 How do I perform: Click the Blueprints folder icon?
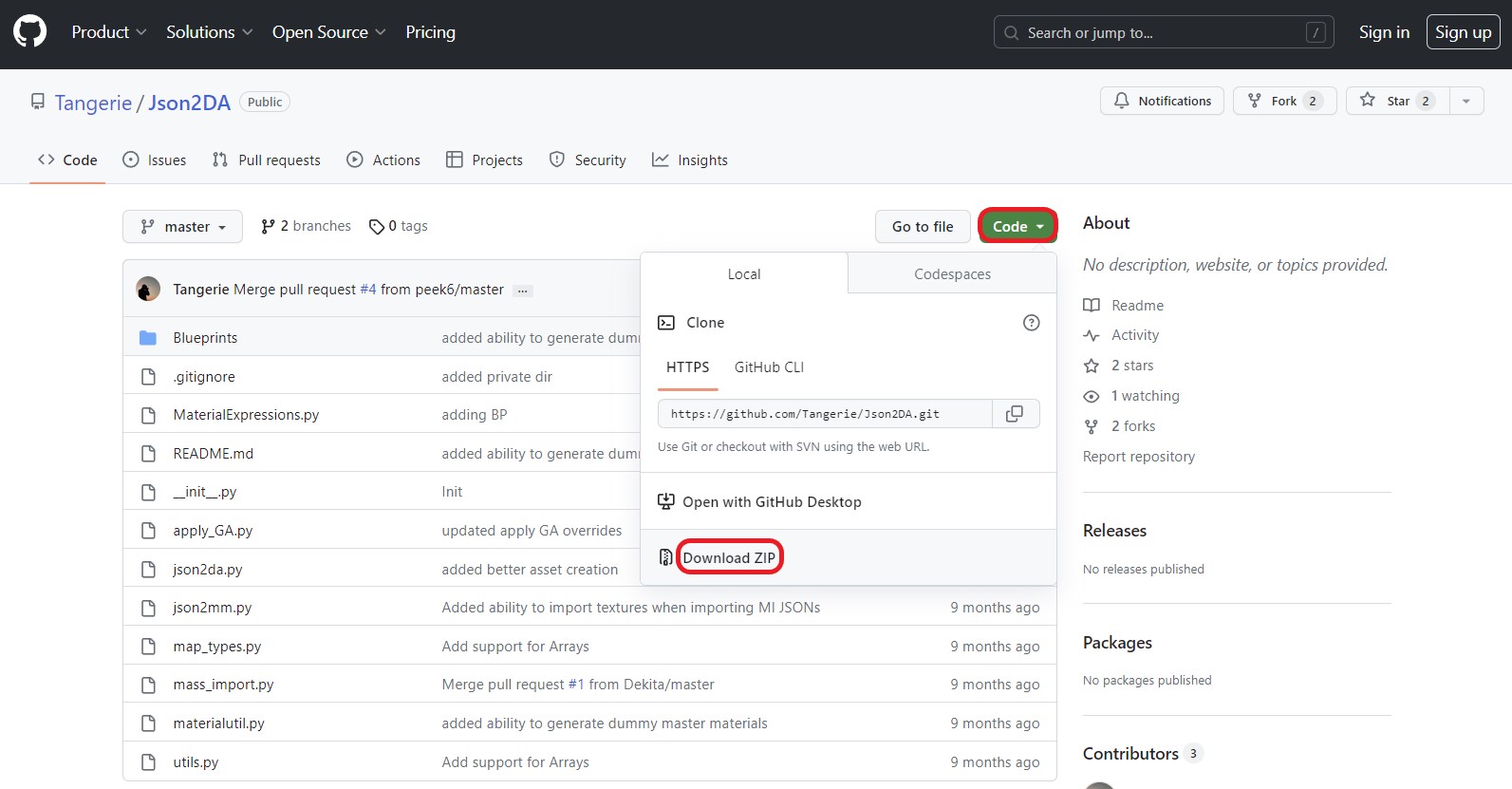point(148,338)
